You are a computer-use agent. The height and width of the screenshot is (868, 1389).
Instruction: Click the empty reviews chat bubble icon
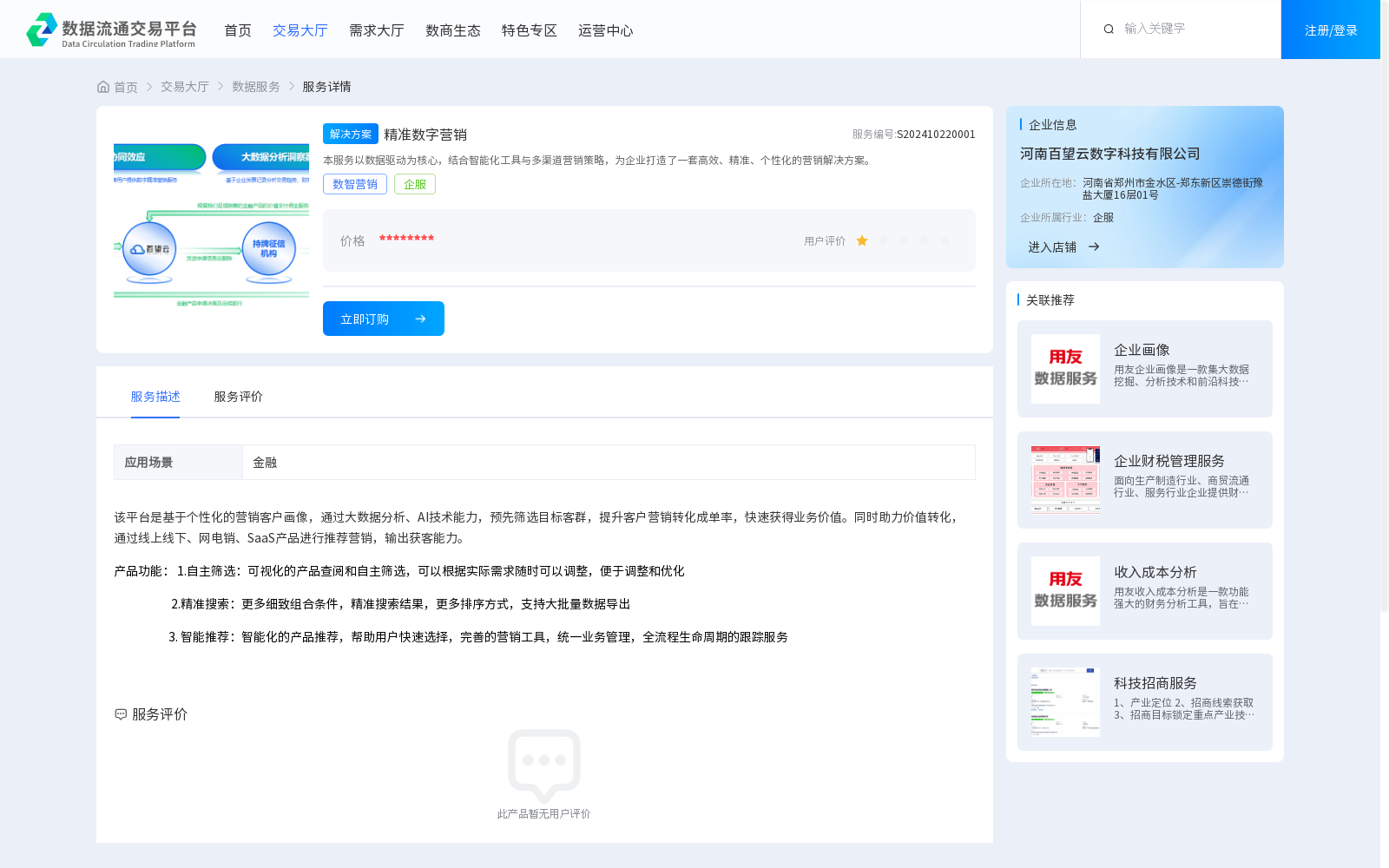pyautogui.click(x=544, y=766)
